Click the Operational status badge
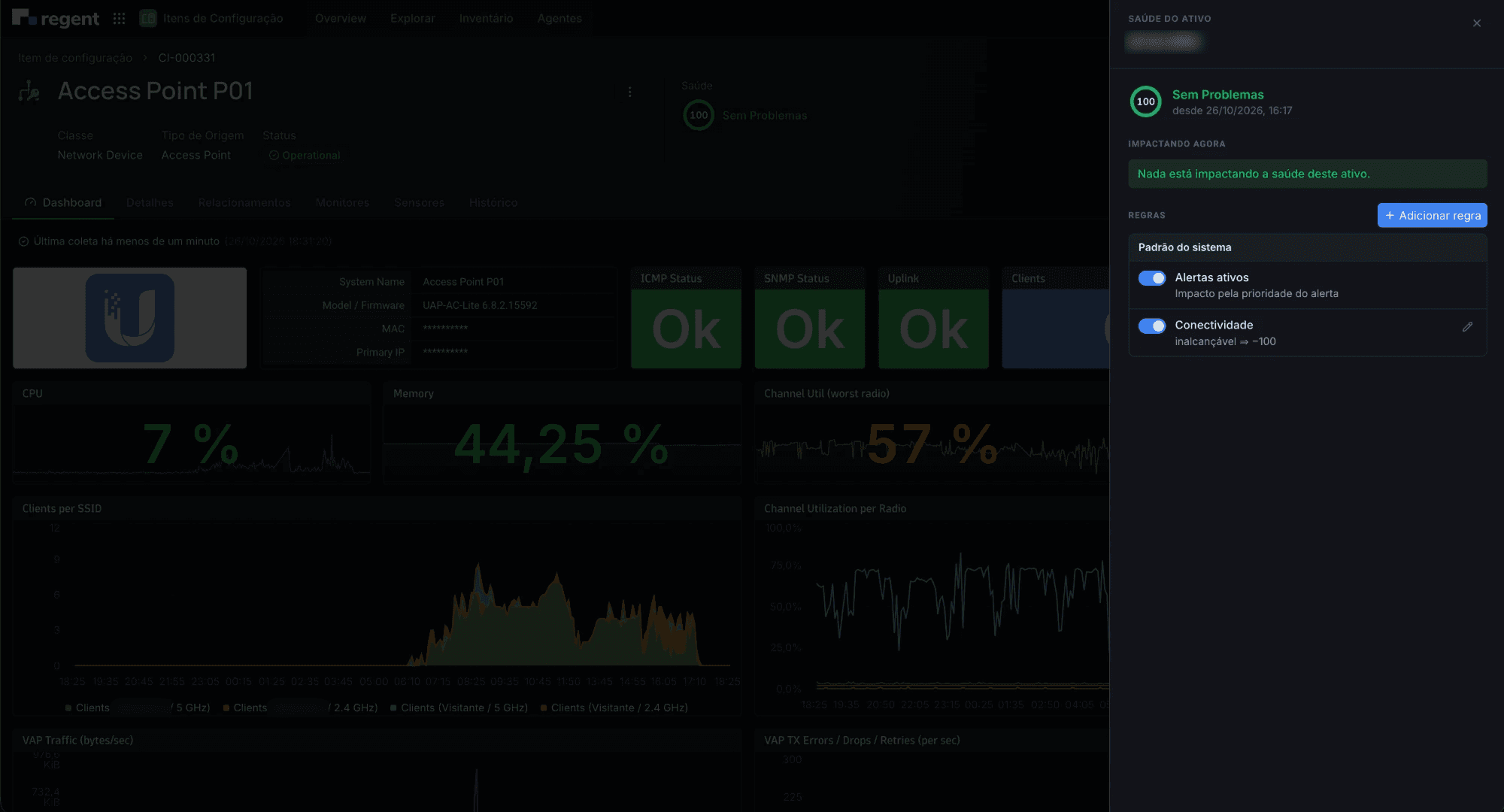Image resolution: width=1504 pixels, height=812 pixels. click(305, 155)
